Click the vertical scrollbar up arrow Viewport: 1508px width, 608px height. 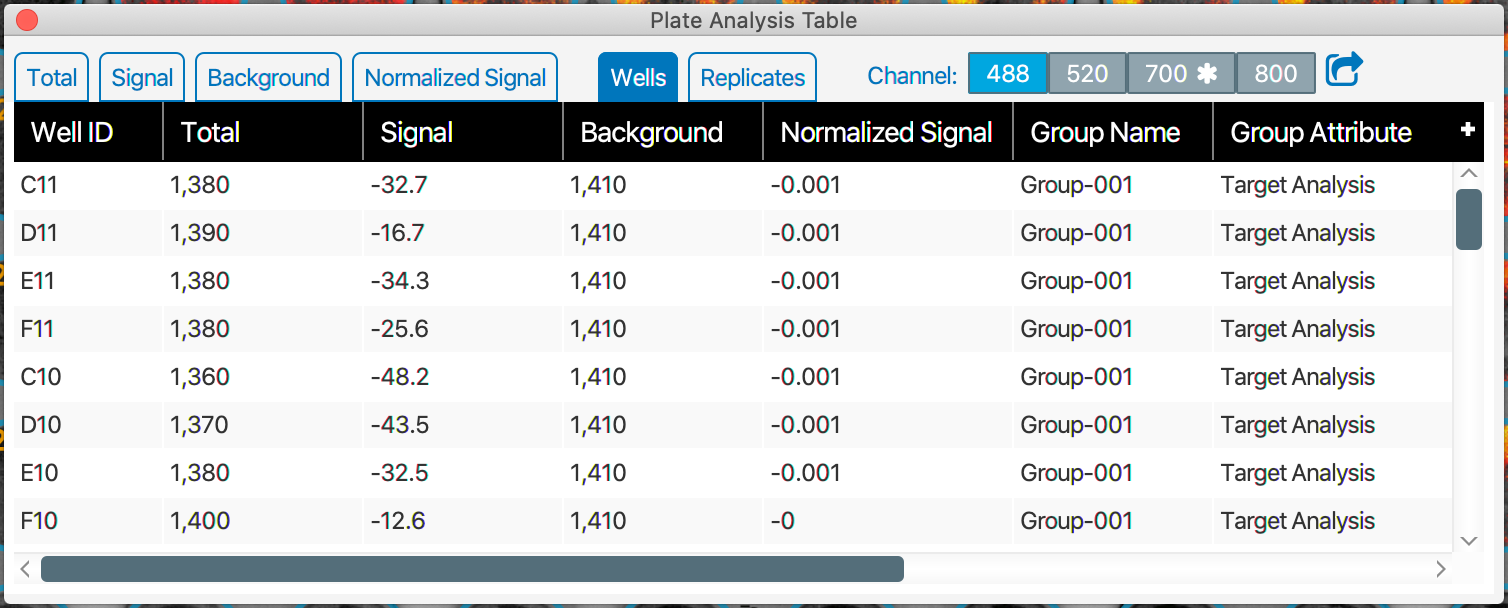[1468, 173]
